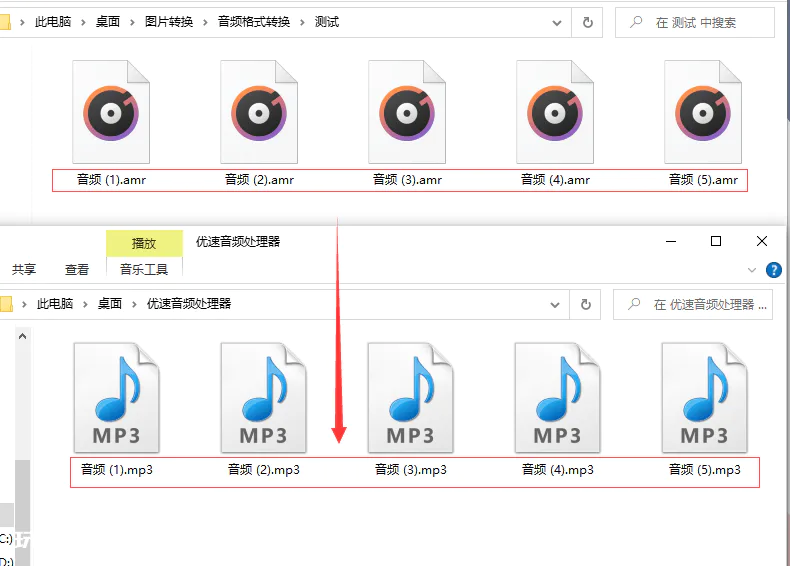Expand chevron after 音频格式转换 in path
This screenshot has width=790, height=566.
302,22
